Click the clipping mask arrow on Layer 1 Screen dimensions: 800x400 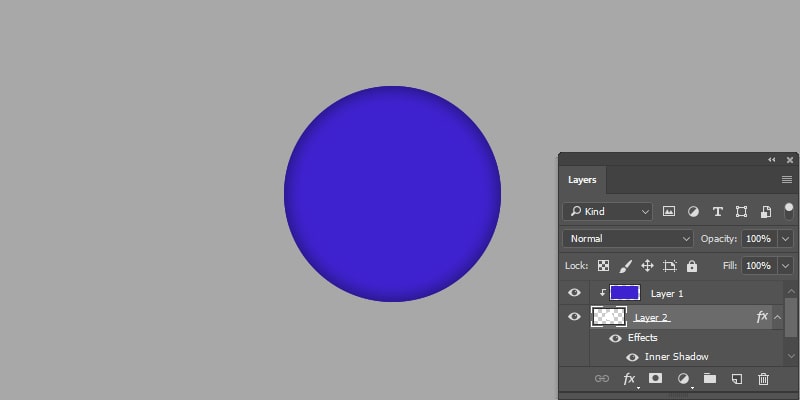pyautogui.click(x=603, y=292)
